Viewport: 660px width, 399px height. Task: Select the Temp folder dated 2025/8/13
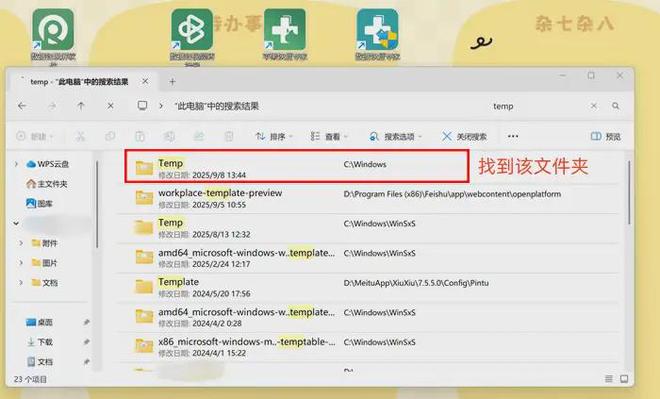click(367, 228)
